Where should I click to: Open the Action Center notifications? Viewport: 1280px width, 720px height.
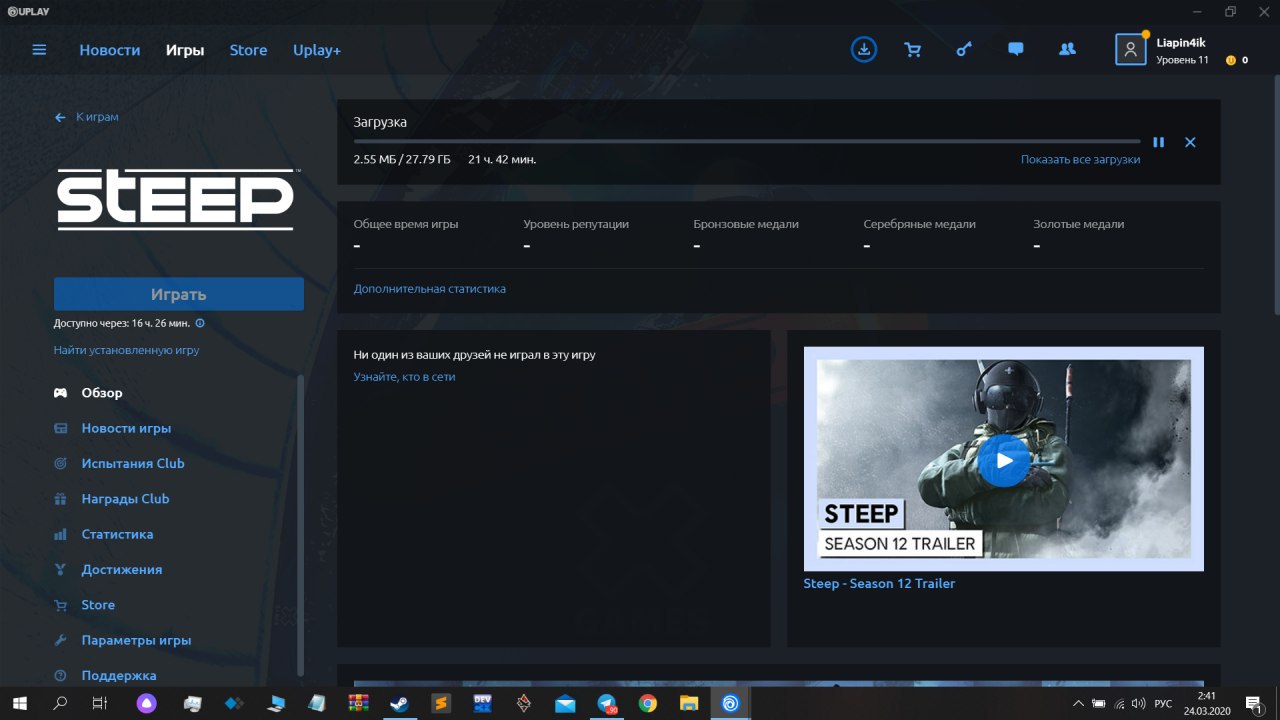[1254, 704]
